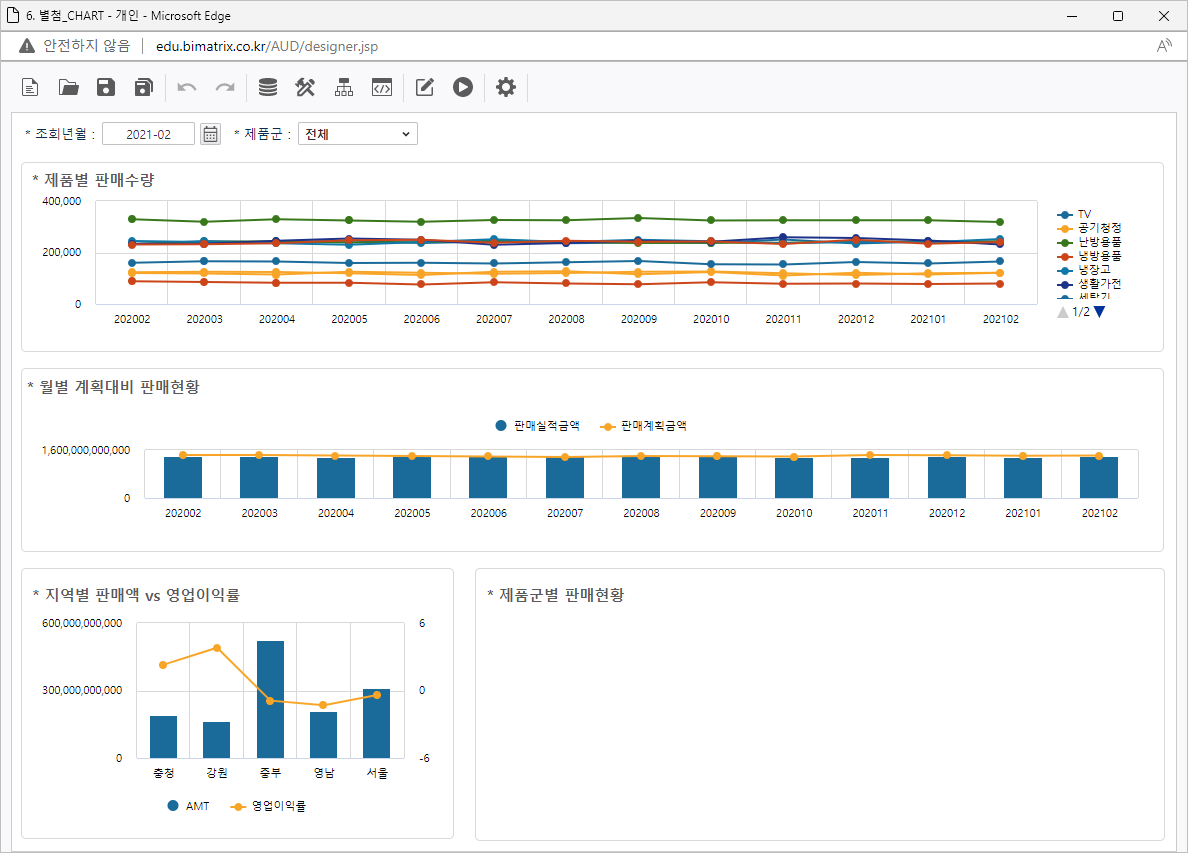The width and height of the screenshot is (1188, 853).
Task: Switch to edit mode with pencil icon
Action: (x=425, y=88)
